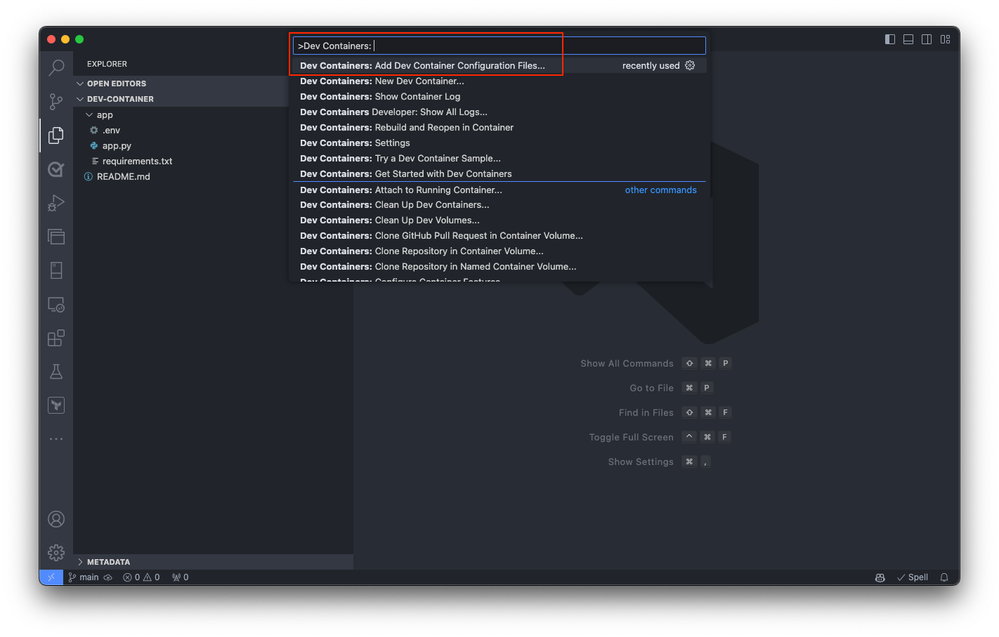The width and height of the screenshot is (999, 637).
Task: Open the Run and Debug view
Action: point(56,203)
